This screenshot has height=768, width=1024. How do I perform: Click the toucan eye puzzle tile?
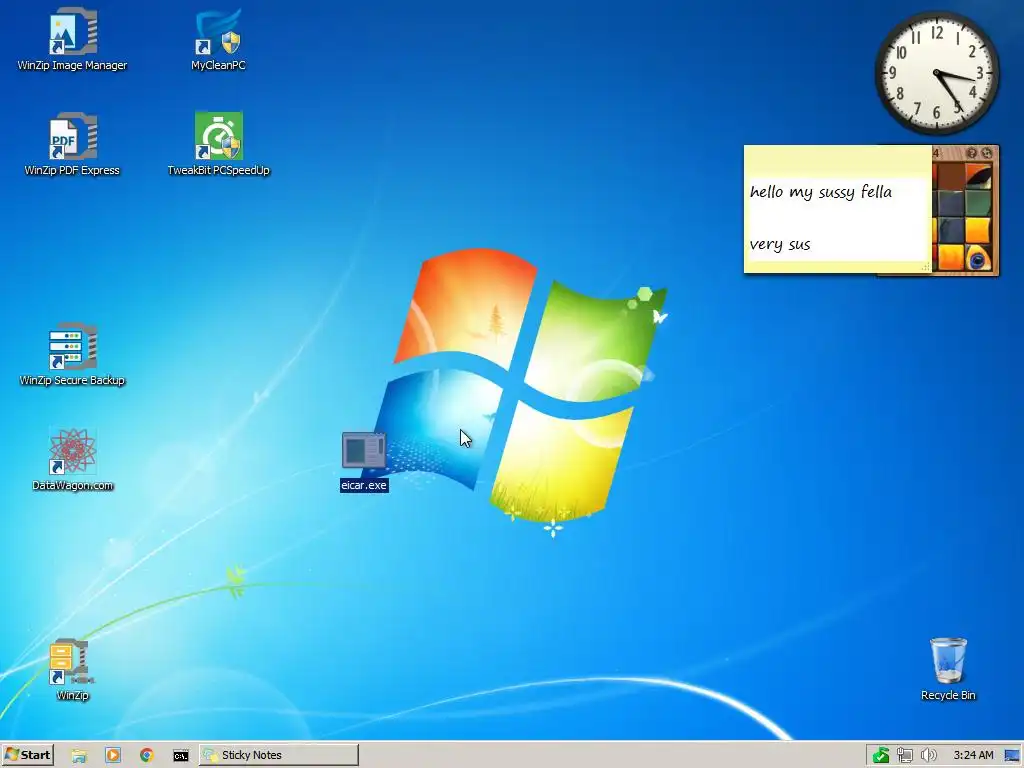coord(978,257)
